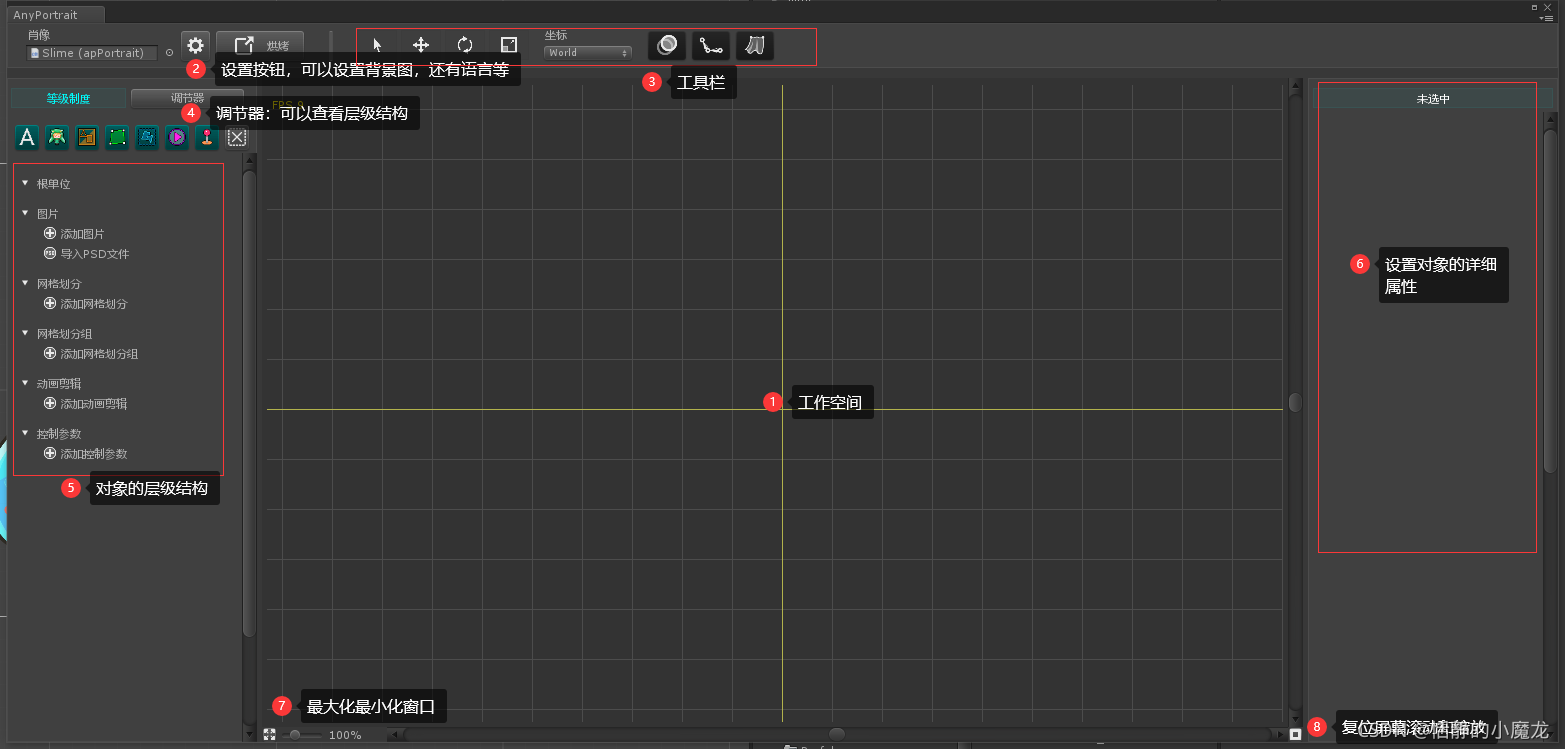The width and height of the screenshot is (1565, 749).
Task: Click the workspace vertical scrollbar thumb
Action: 1295,402
